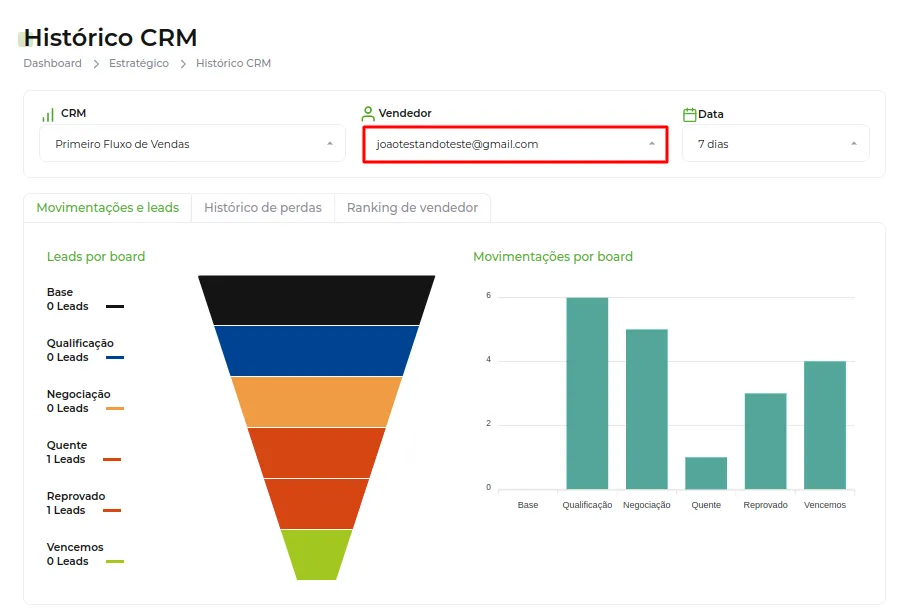Image resolution: width=913 pixels, height=613 pixels.
Task: Select the blue Qualificação funnel segment
Action: 316,351
